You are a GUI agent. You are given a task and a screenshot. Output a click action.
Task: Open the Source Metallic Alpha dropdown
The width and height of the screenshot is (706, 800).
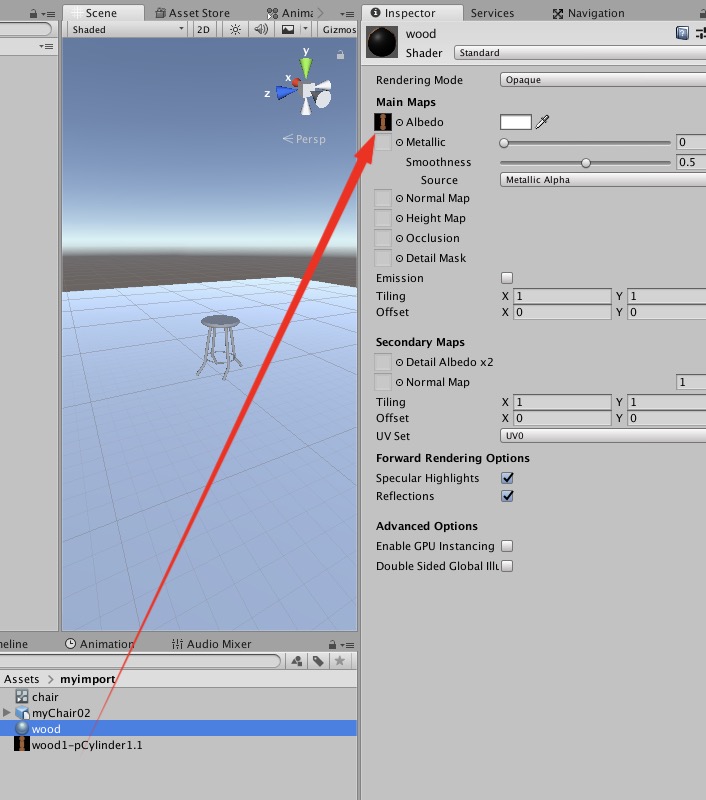[603, 180]
